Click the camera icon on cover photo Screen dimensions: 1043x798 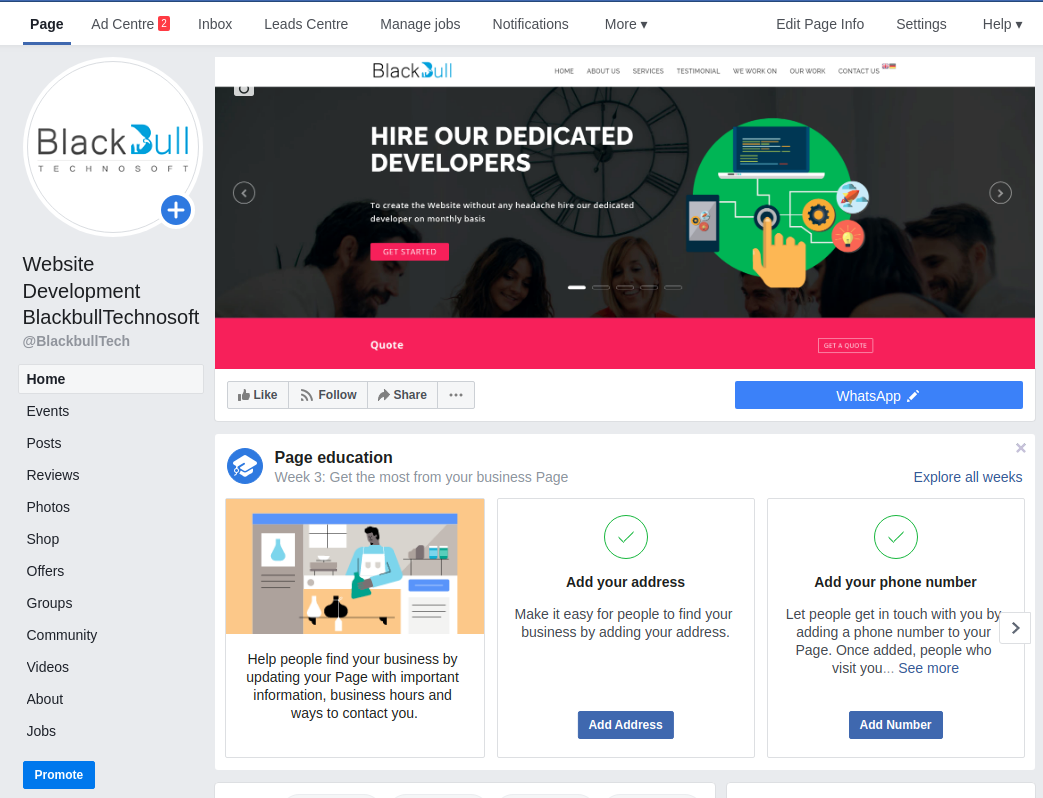(244, 88)
